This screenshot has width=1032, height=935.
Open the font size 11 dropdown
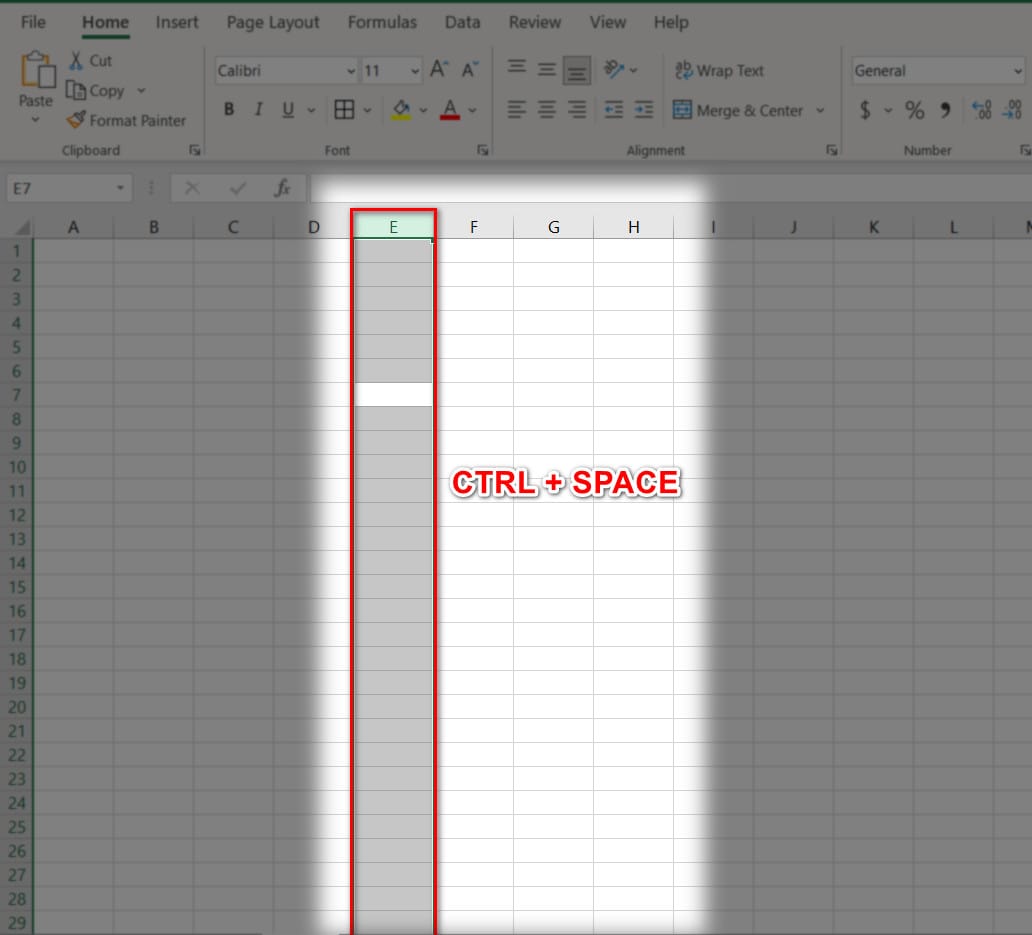tap(415, 71)
